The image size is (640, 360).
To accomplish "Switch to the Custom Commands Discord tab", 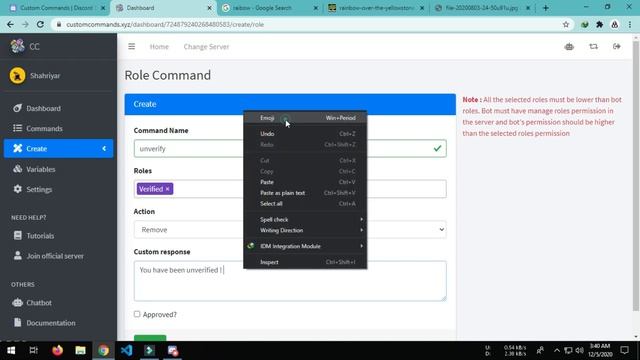I will (x=56, y=8).
